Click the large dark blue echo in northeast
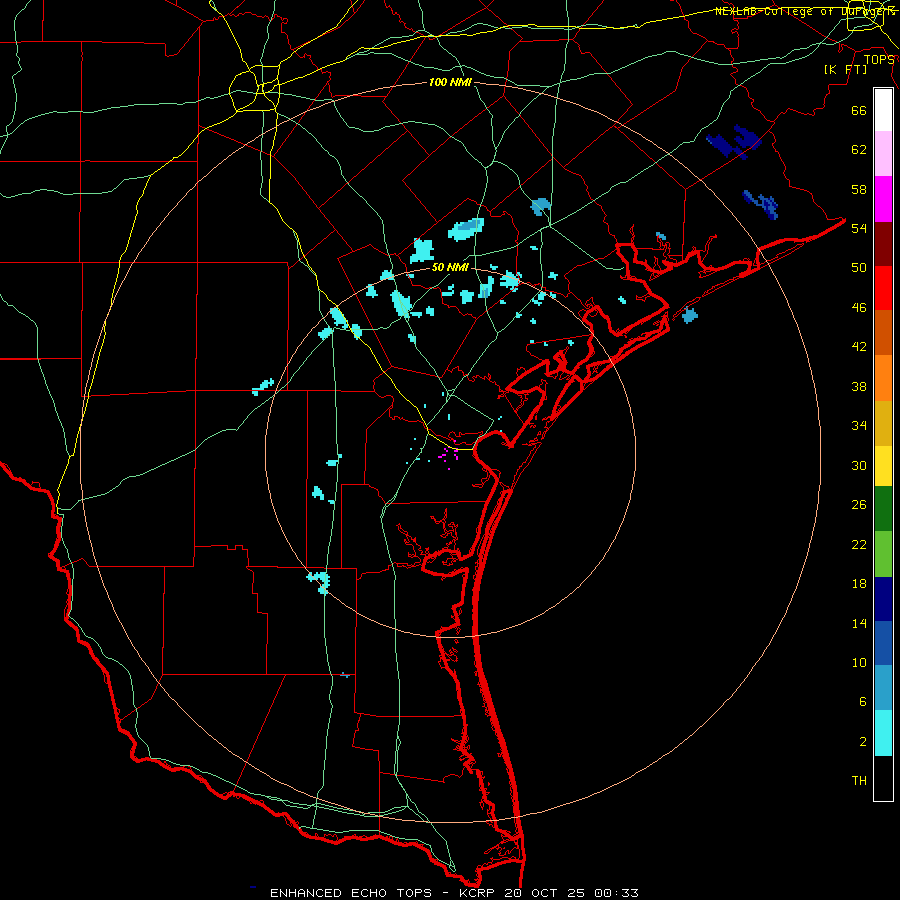The width and height of the screenshot is (900, 900). click(735, 141)
